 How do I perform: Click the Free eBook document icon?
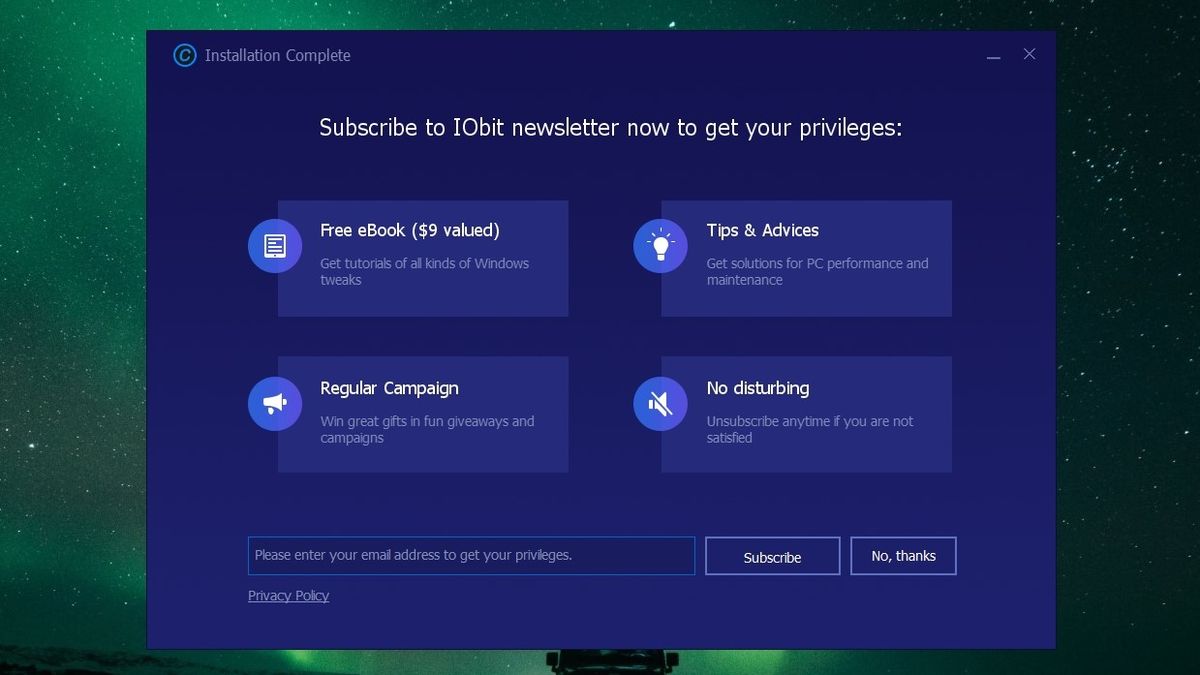pos(274,245)
